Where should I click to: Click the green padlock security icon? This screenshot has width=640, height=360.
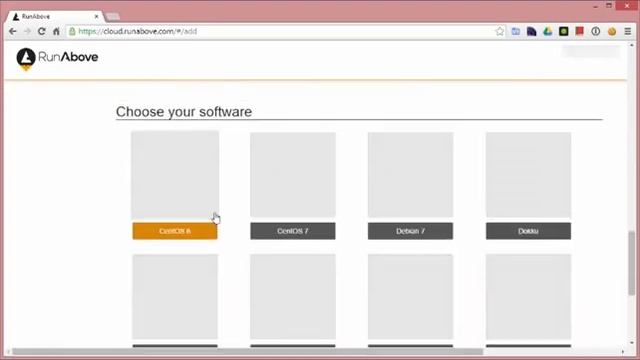(x=72, y=31)
